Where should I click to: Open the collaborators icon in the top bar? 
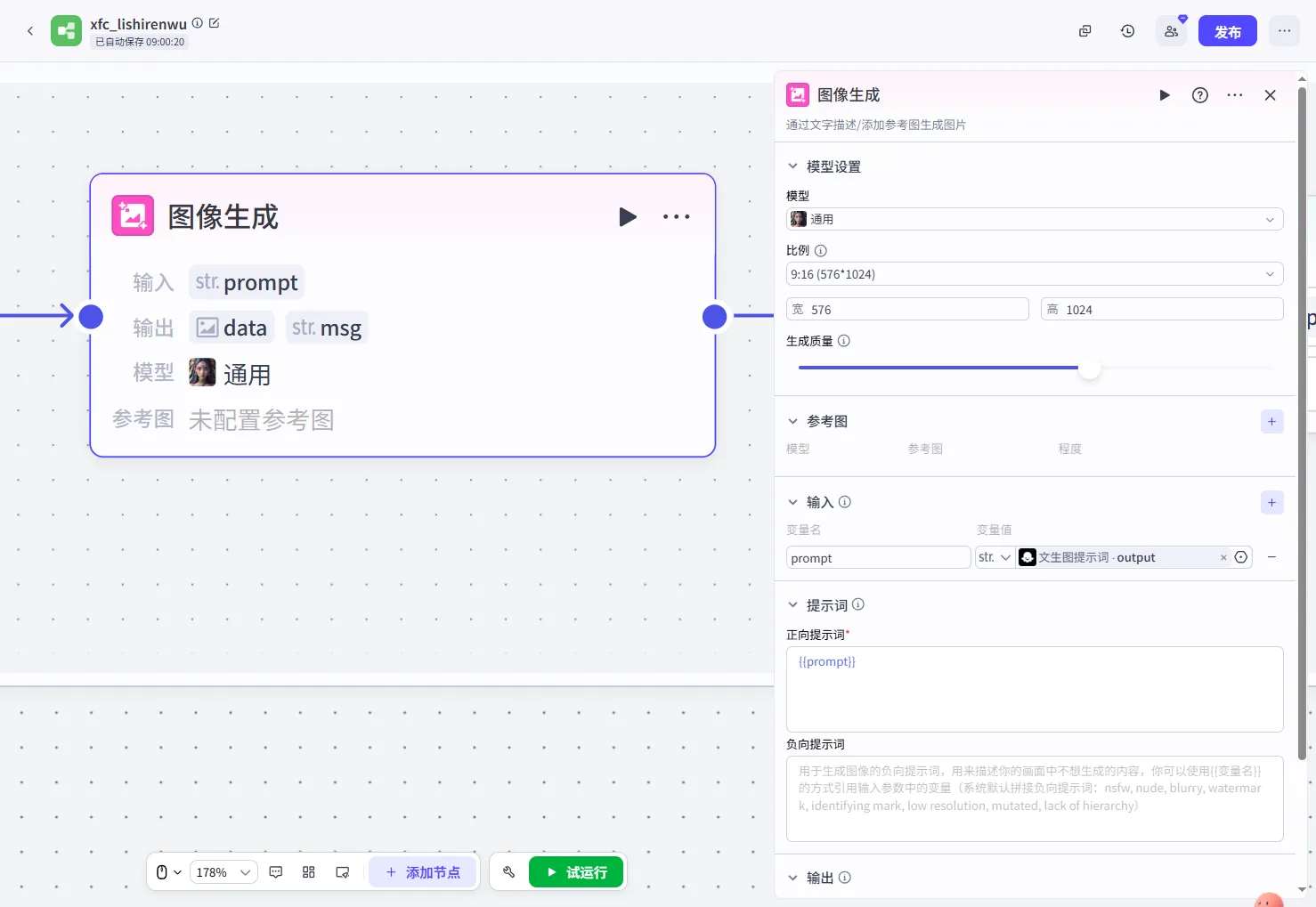tap(1171, 31)
